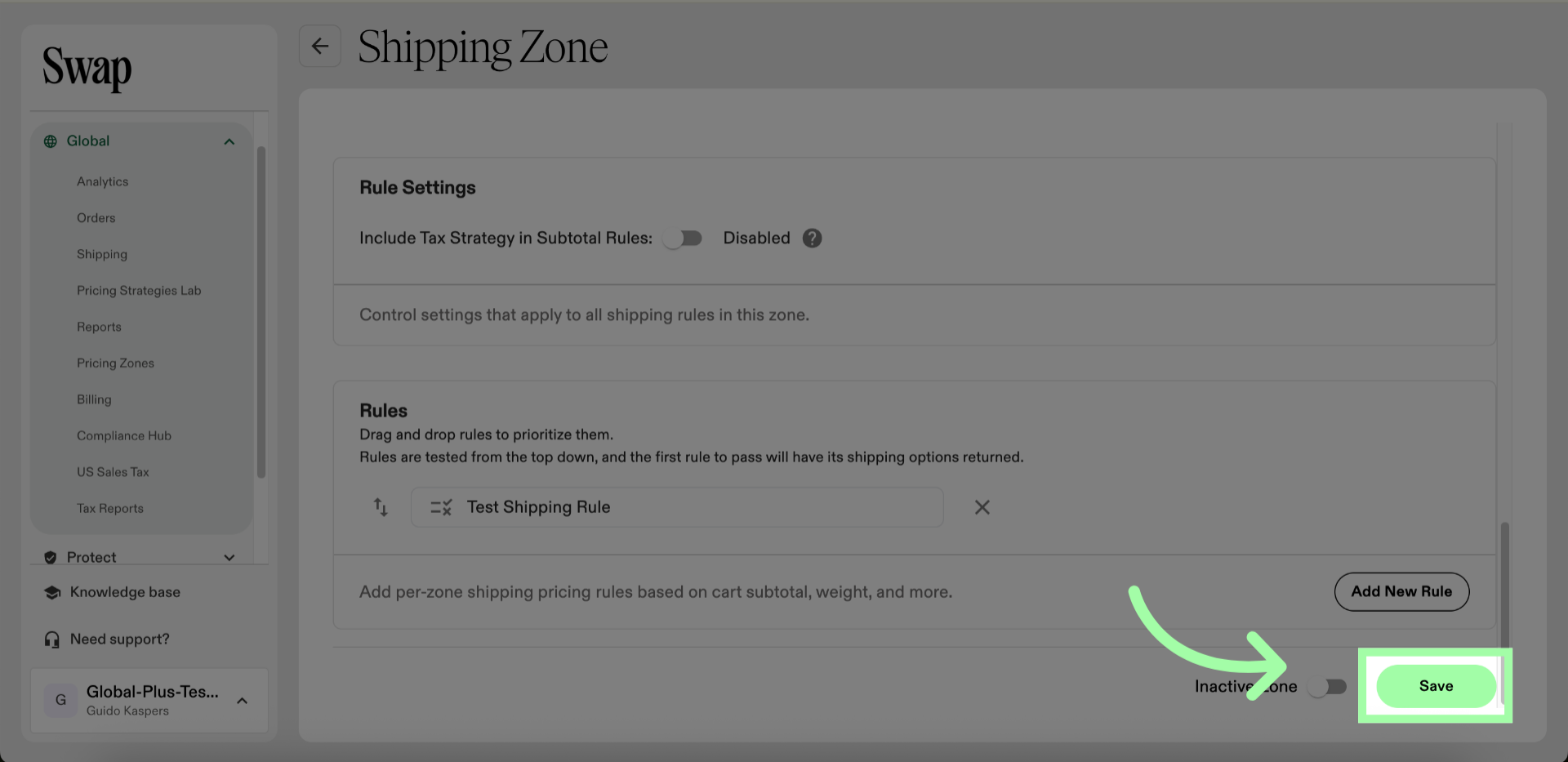Click the sidebar vertical scrollbar
Image resolution: width=1568 pixels, height=762 pixels.
click(261, 310)
